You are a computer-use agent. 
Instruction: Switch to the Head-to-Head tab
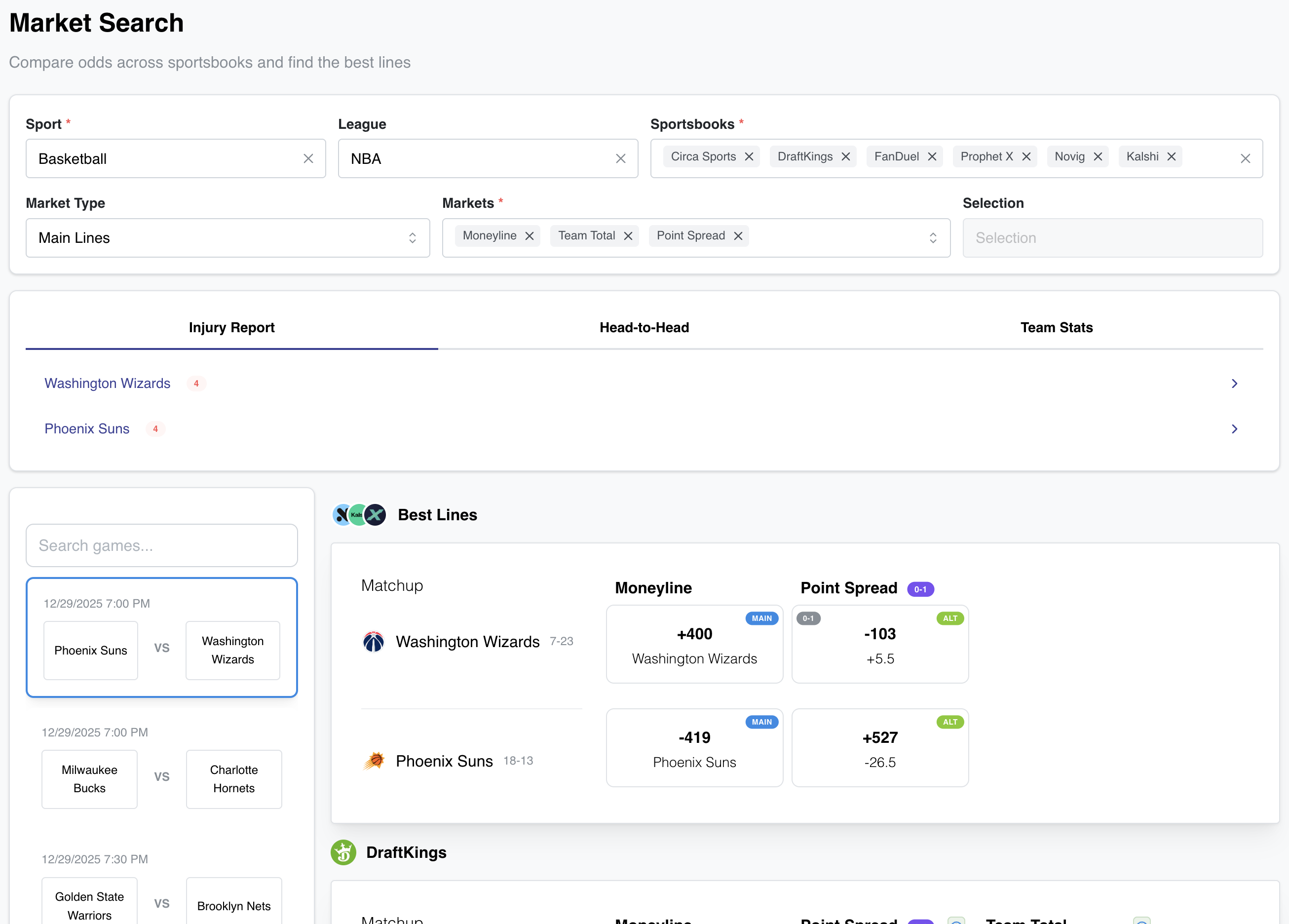pos(644,328)
